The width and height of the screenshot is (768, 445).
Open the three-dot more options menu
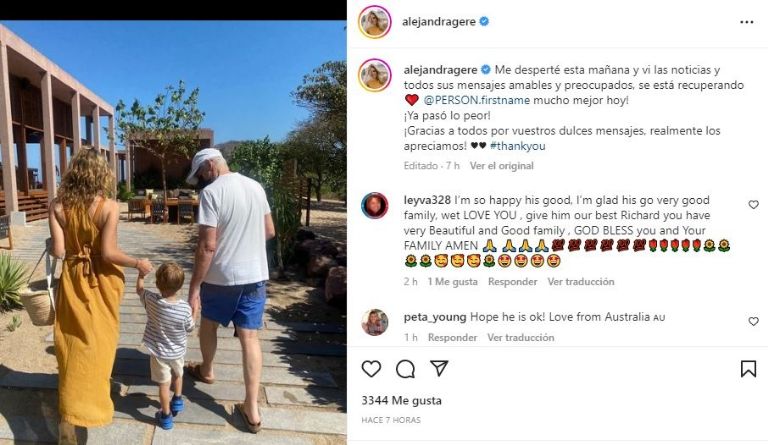pyautogui.click(x=746, y=22)
